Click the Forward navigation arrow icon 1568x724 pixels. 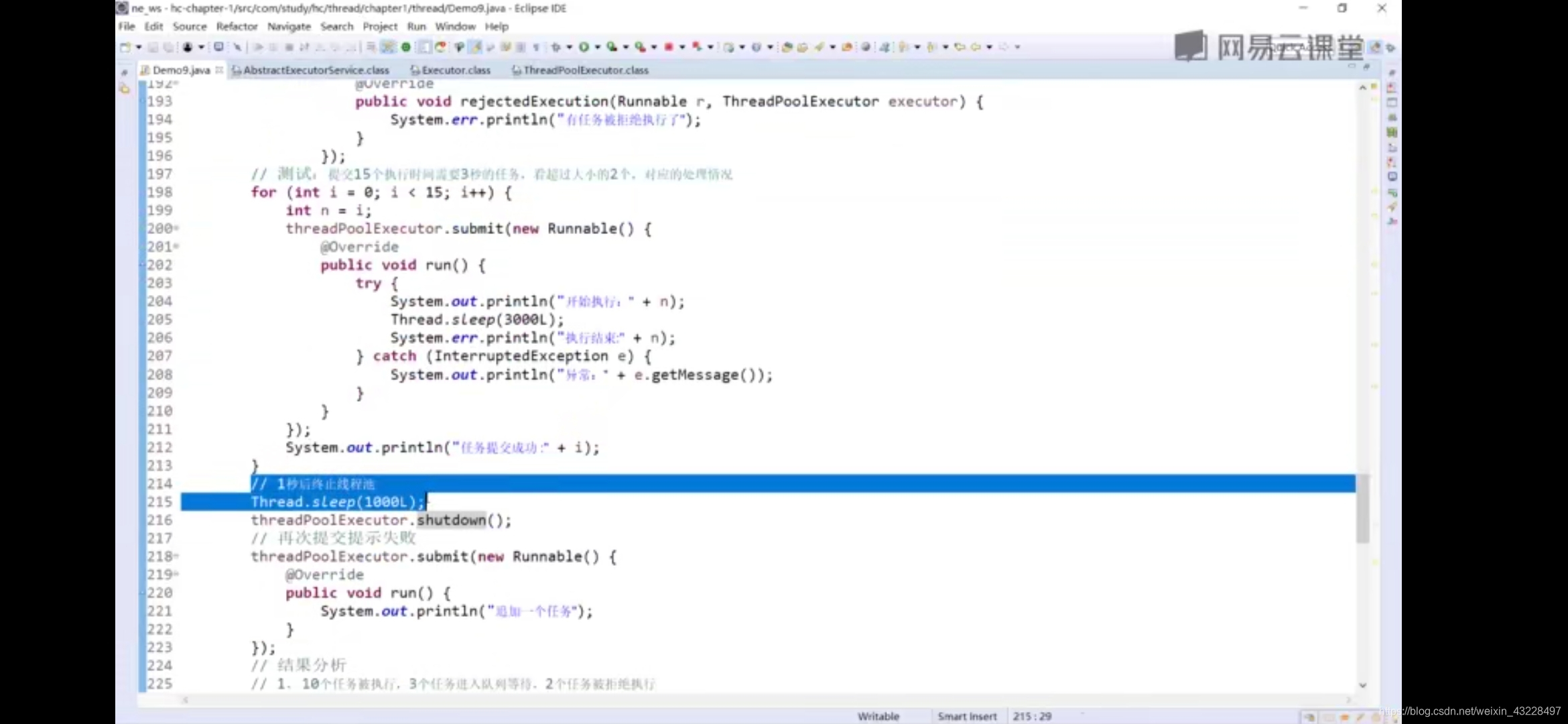click(x=1004, y=47)
